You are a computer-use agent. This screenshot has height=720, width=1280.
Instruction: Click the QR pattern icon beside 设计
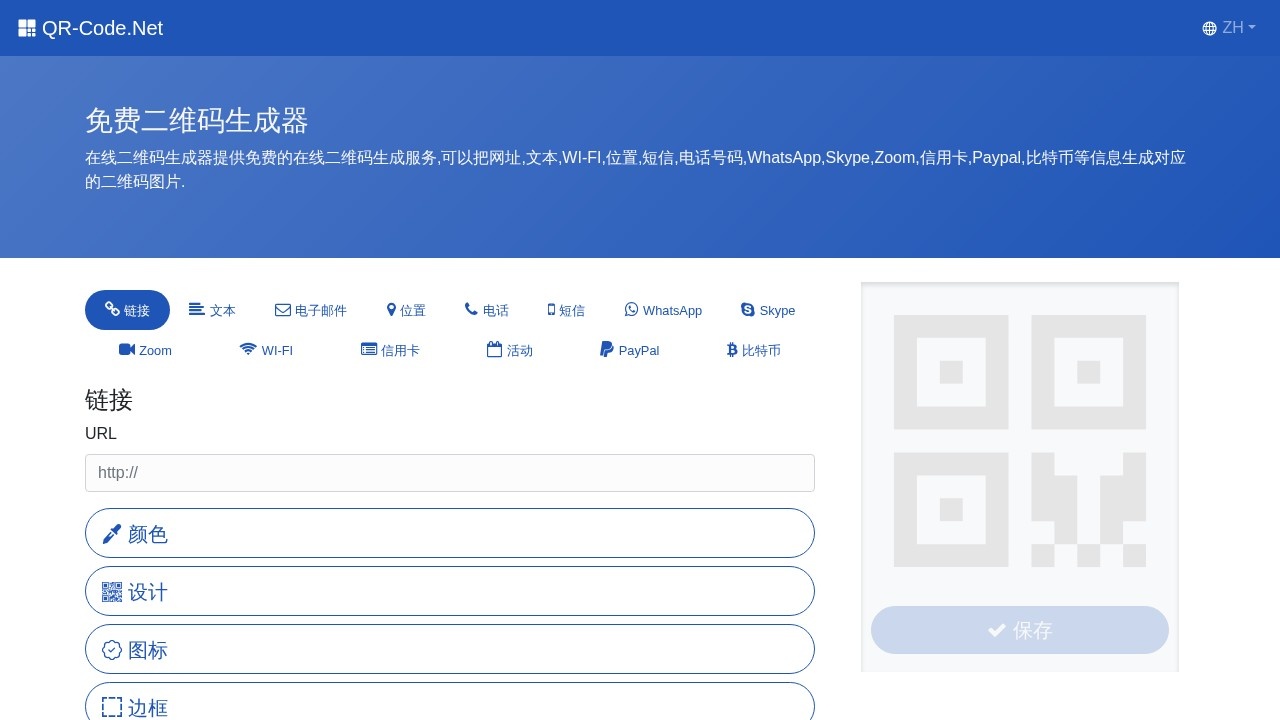click(x=112, y=592)
